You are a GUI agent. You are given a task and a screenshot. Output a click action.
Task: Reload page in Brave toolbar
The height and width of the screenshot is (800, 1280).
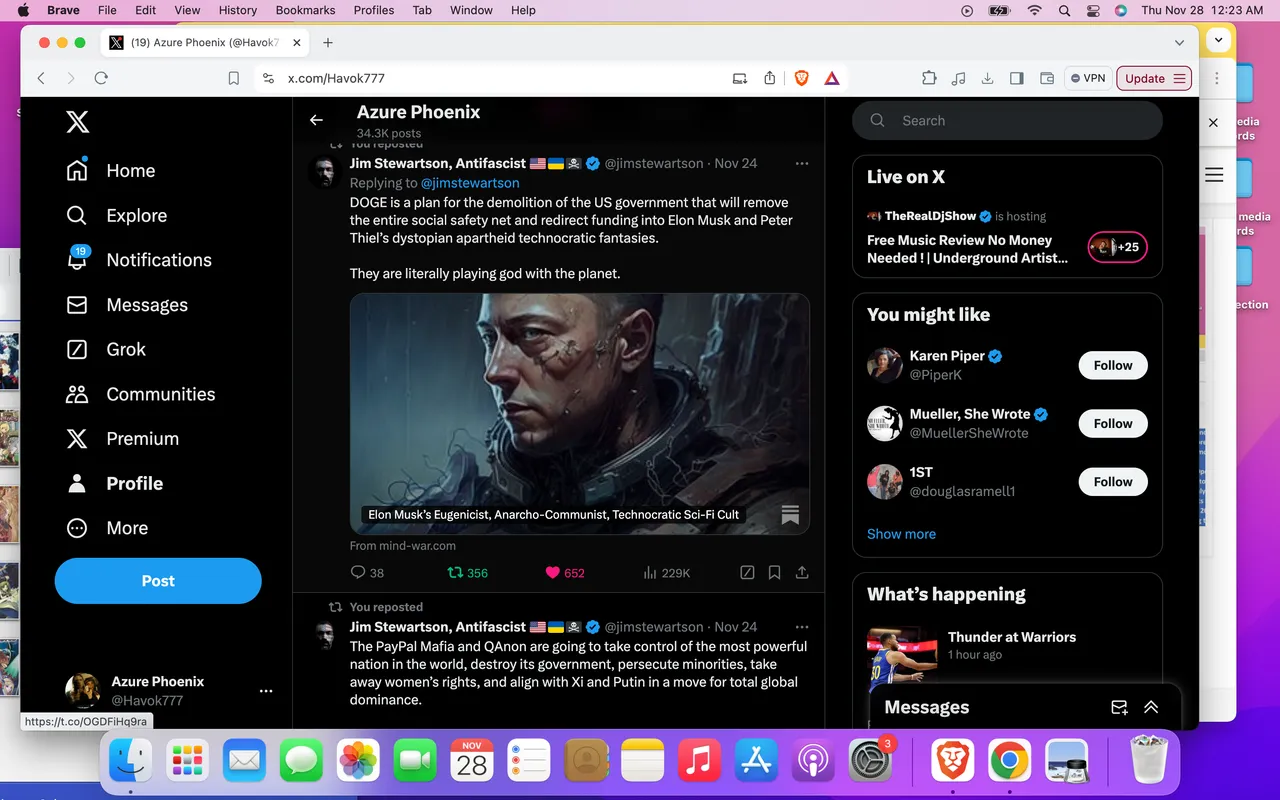(x=101, y=78)
